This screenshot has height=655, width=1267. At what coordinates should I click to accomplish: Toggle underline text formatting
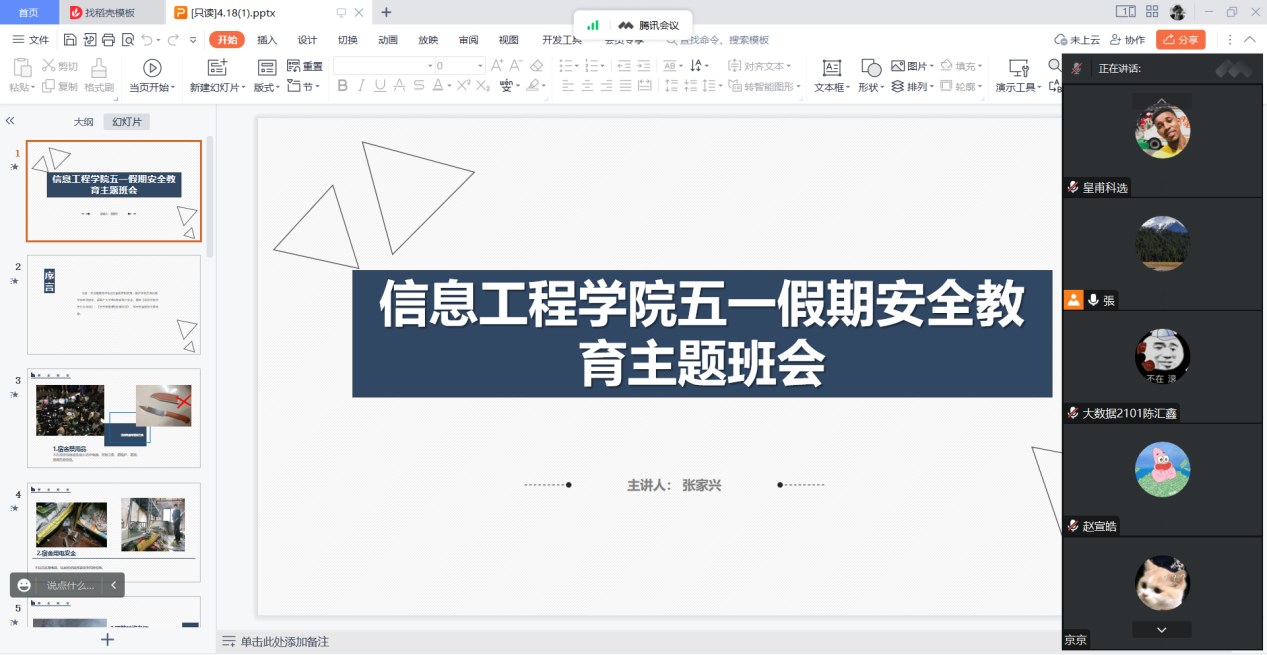point(380,86)
